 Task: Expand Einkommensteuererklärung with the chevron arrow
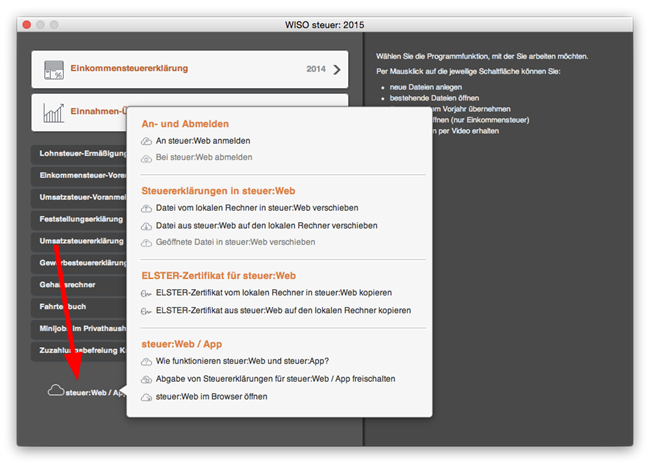pyautogui.click(x=337, y=70)
